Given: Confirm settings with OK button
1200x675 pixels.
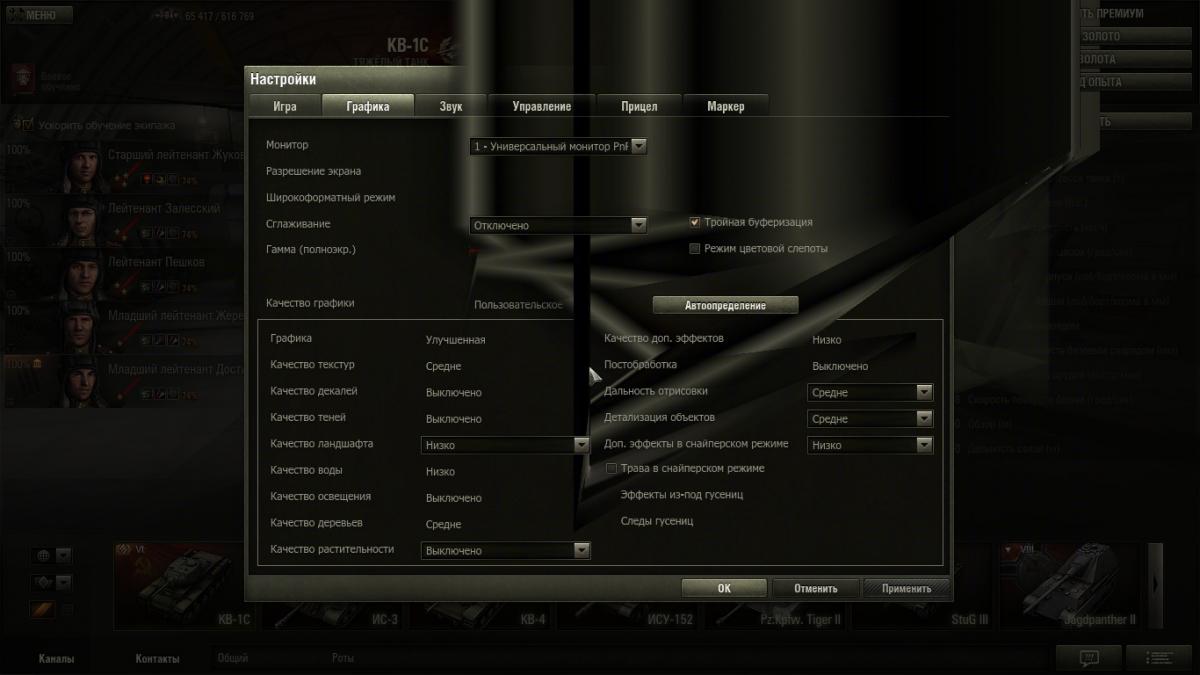Looking at the screenshot, I should point(724,588).
